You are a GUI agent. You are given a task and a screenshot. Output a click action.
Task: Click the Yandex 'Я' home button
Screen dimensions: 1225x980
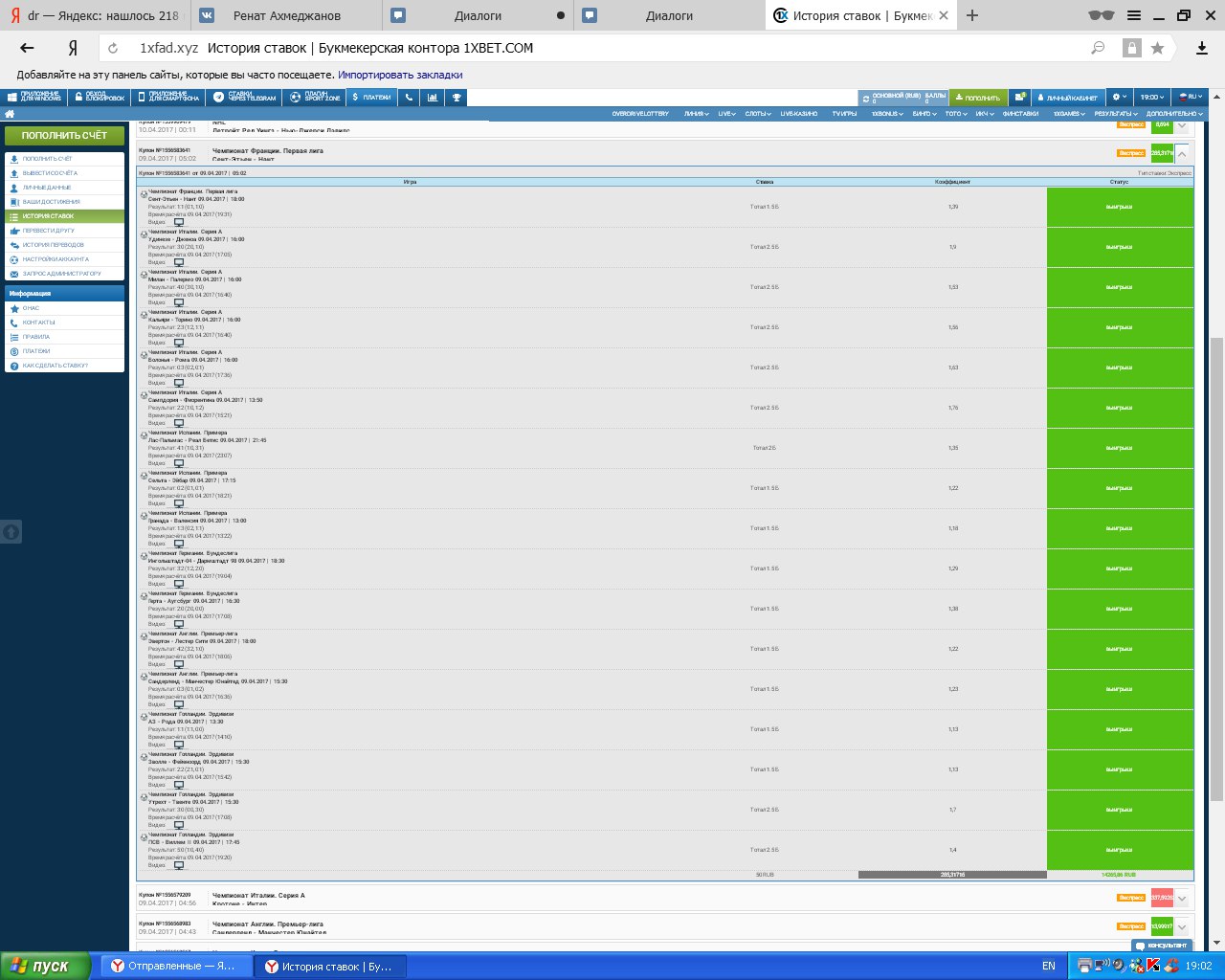pos(73,48)
